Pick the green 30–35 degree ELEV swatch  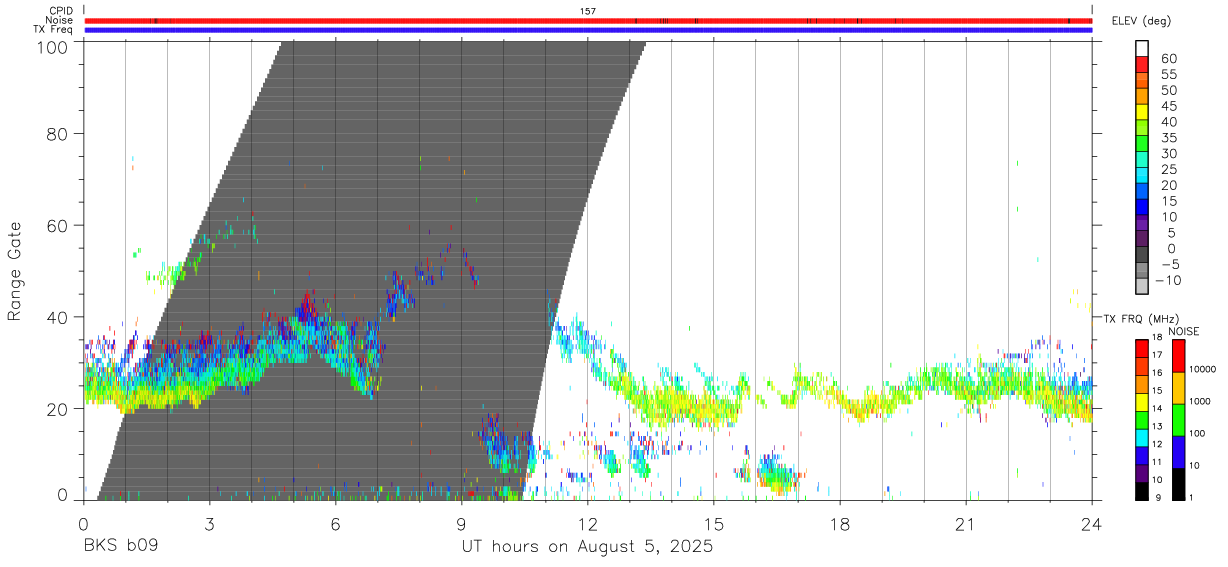1142,144
